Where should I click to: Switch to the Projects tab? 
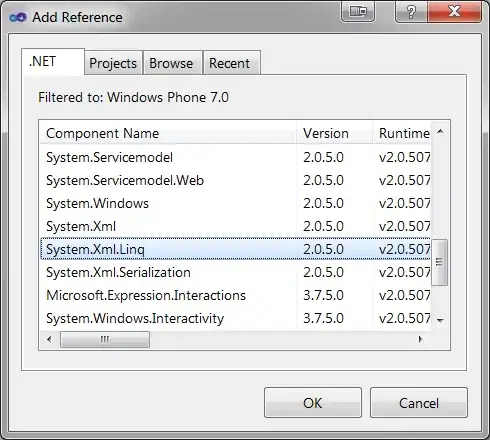click(x=113, y=63)
